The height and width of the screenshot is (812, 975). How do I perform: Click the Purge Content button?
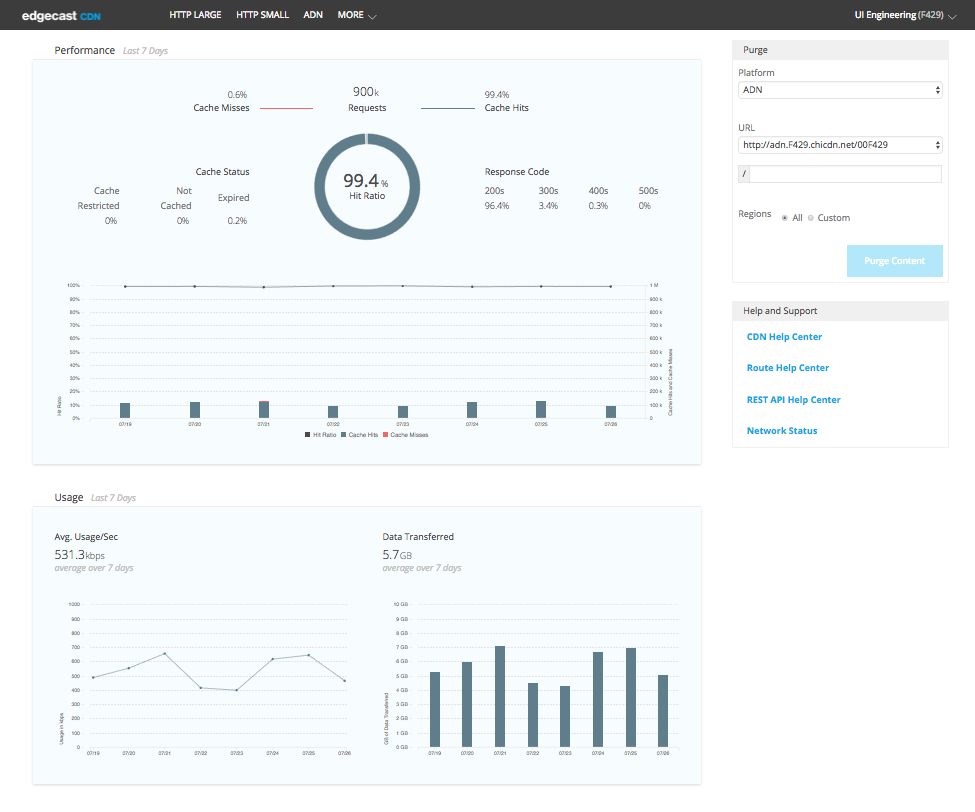(894, 261)
